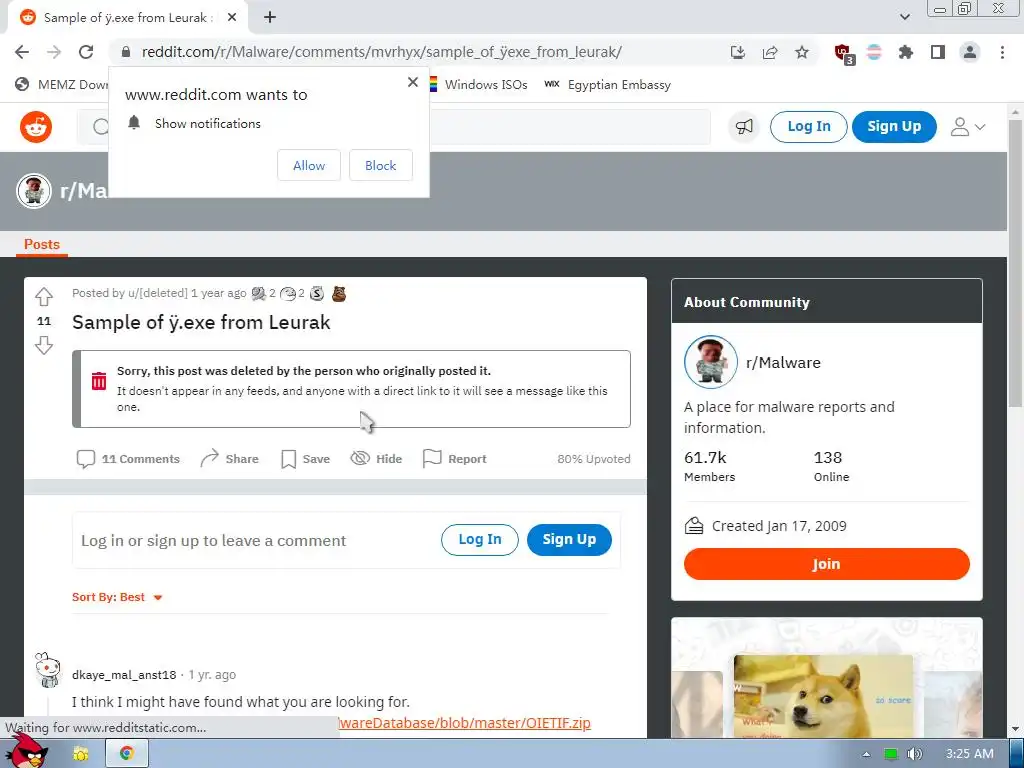Open Chrome from the taskbar
1024x768 pixels.
tap(126, 754)
